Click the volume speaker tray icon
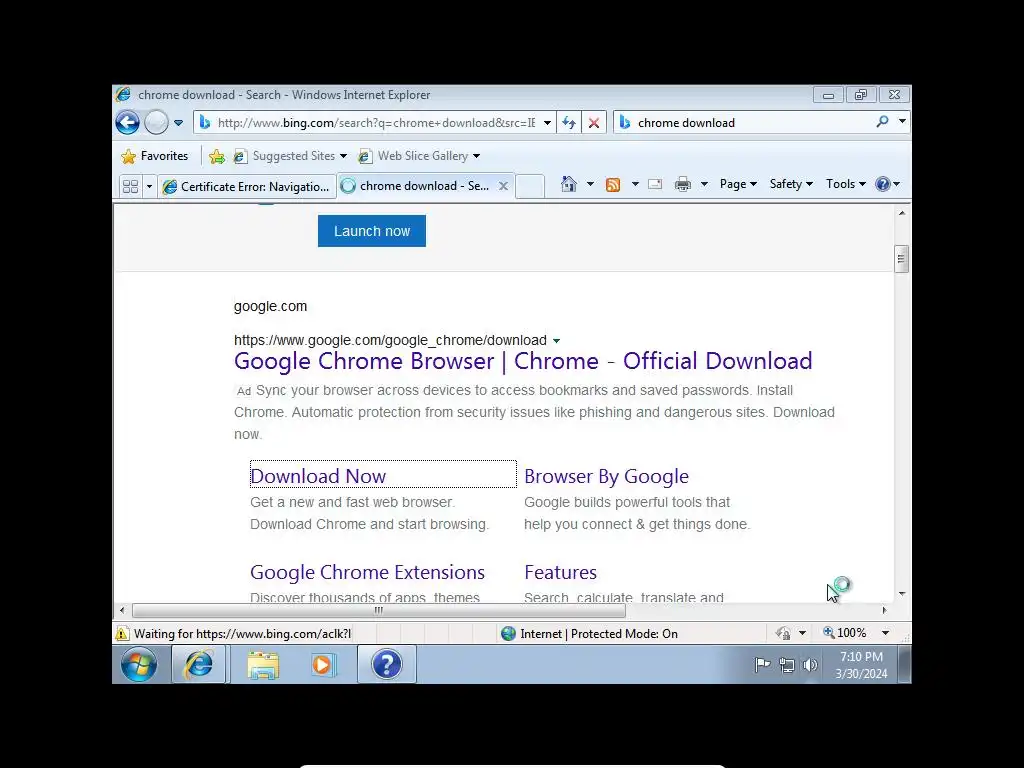1024x768 pixels. click(x=810, y=665)
